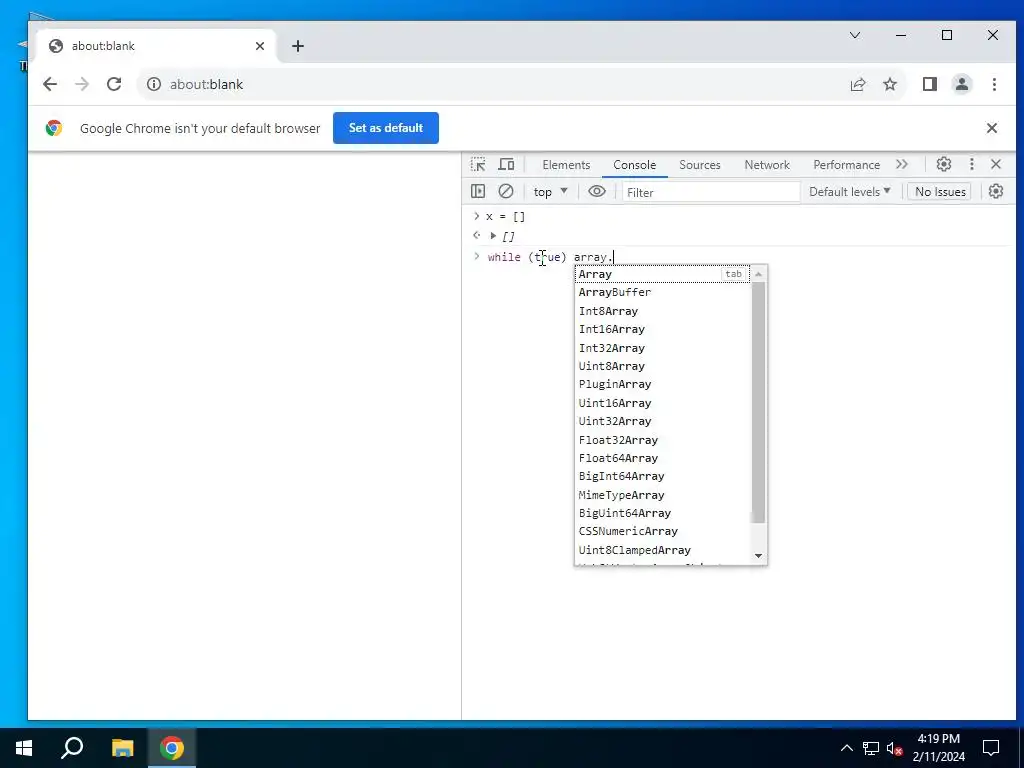Select Int16Array suggestion
Screen dimensions: 1024x768
pos(662,330)
